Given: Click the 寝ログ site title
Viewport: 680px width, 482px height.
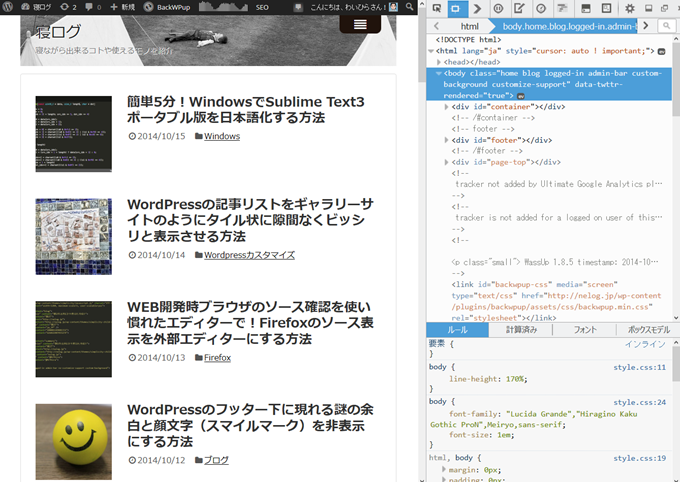Looking at the screenshot, I should tap(58, 32).
